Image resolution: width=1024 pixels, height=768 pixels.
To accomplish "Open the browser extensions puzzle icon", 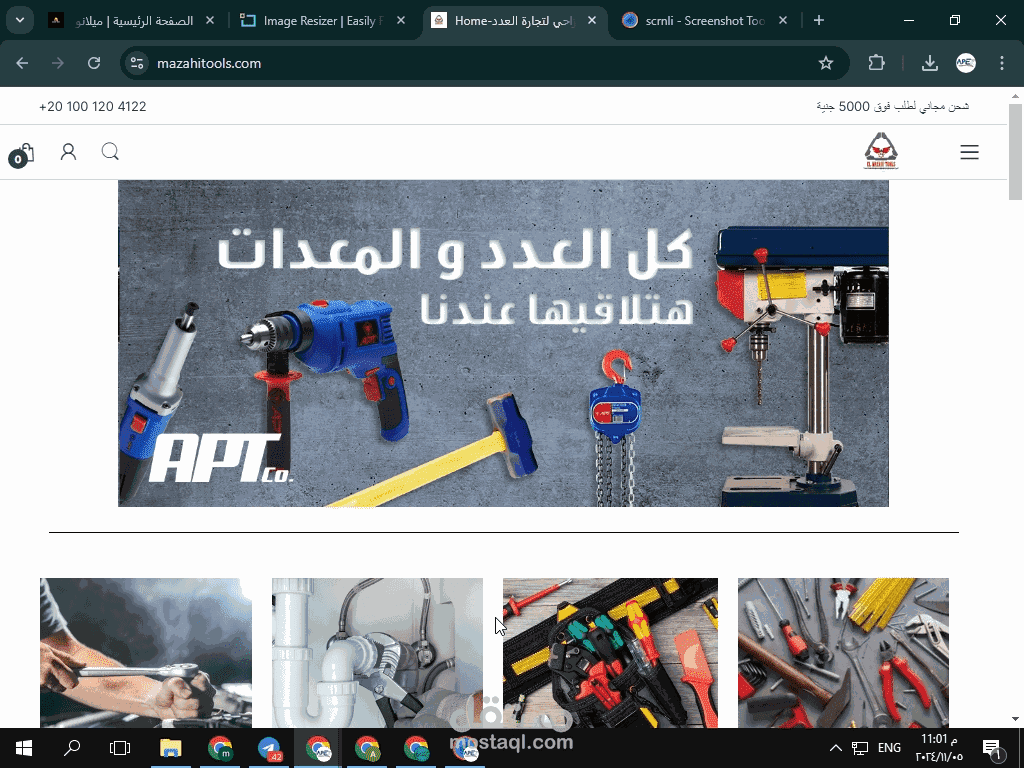I will pyautogui.click(x=876, y=63).
